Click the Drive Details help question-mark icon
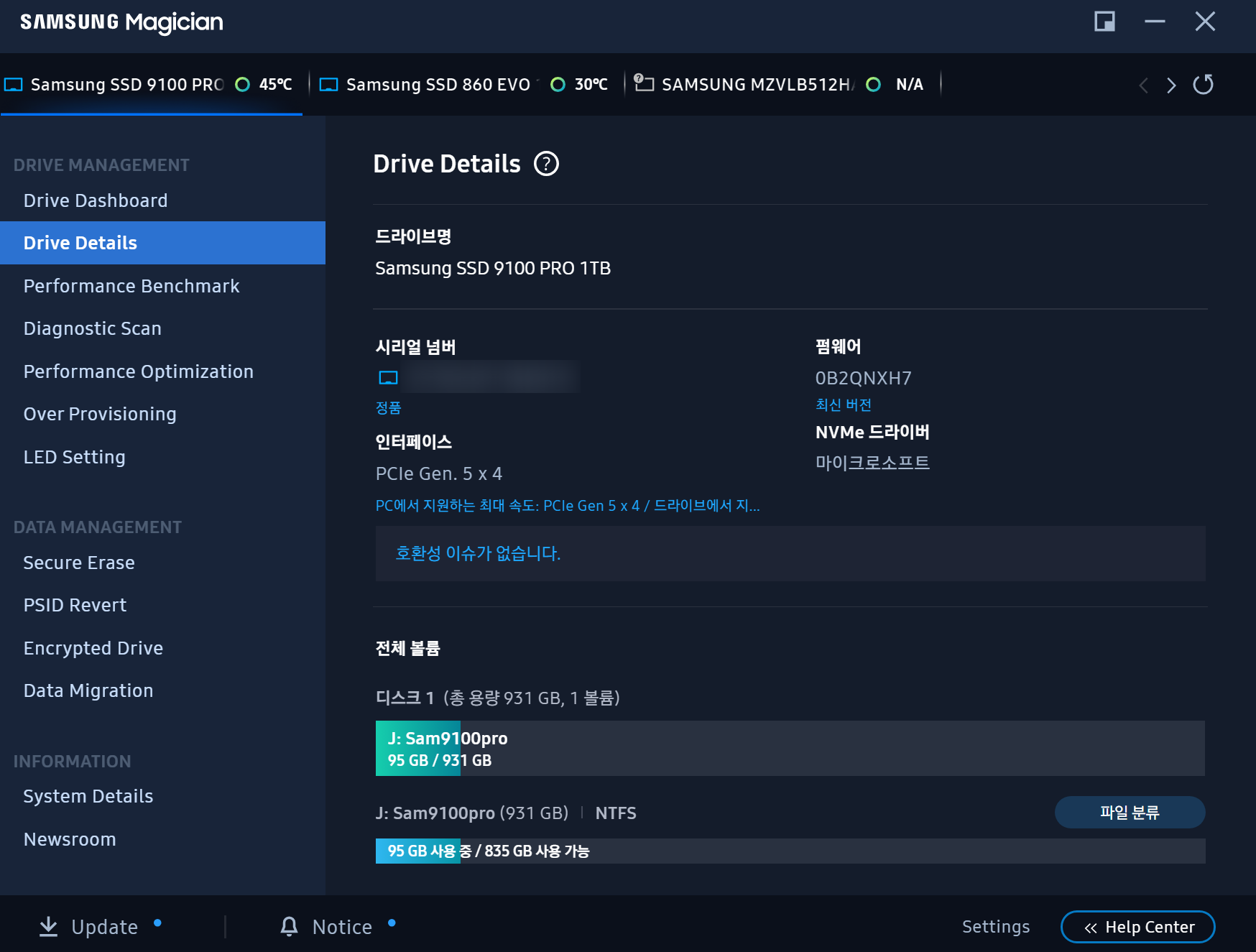1256x952 pixels. click(x=546, y=164)
